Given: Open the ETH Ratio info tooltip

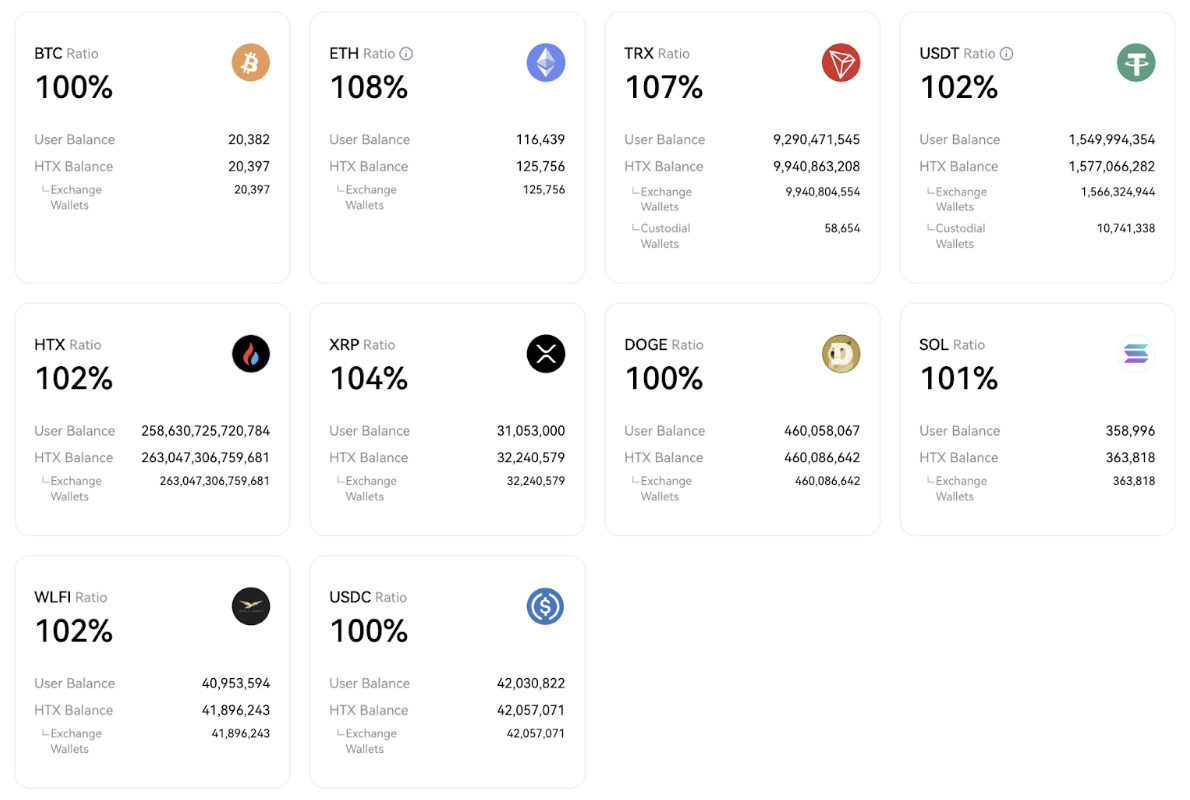Looking at the screenshot, I should pos(404,53).
